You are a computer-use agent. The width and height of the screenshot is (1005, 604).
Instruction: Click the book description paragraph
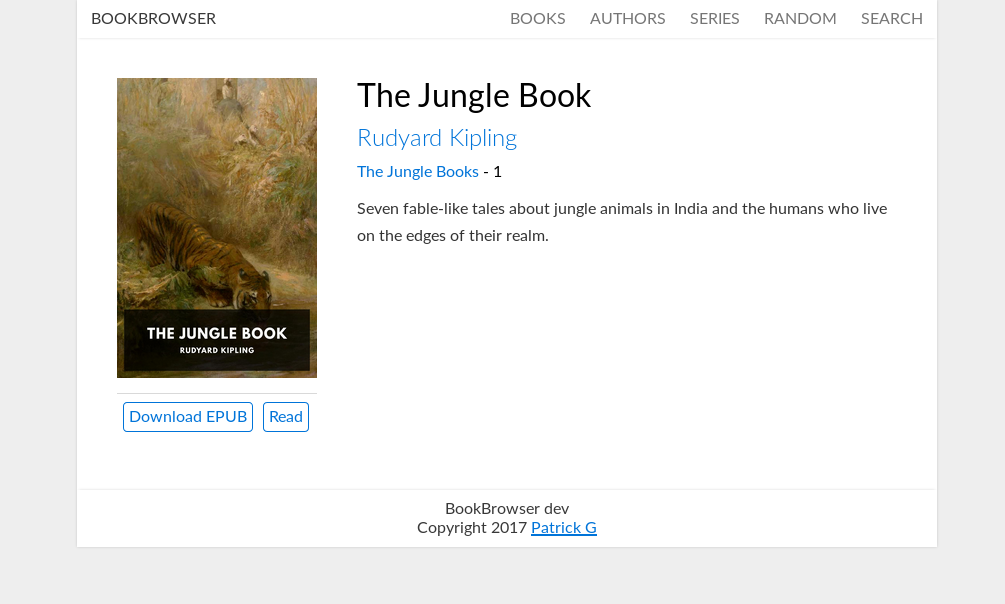[x=622, y=222]
